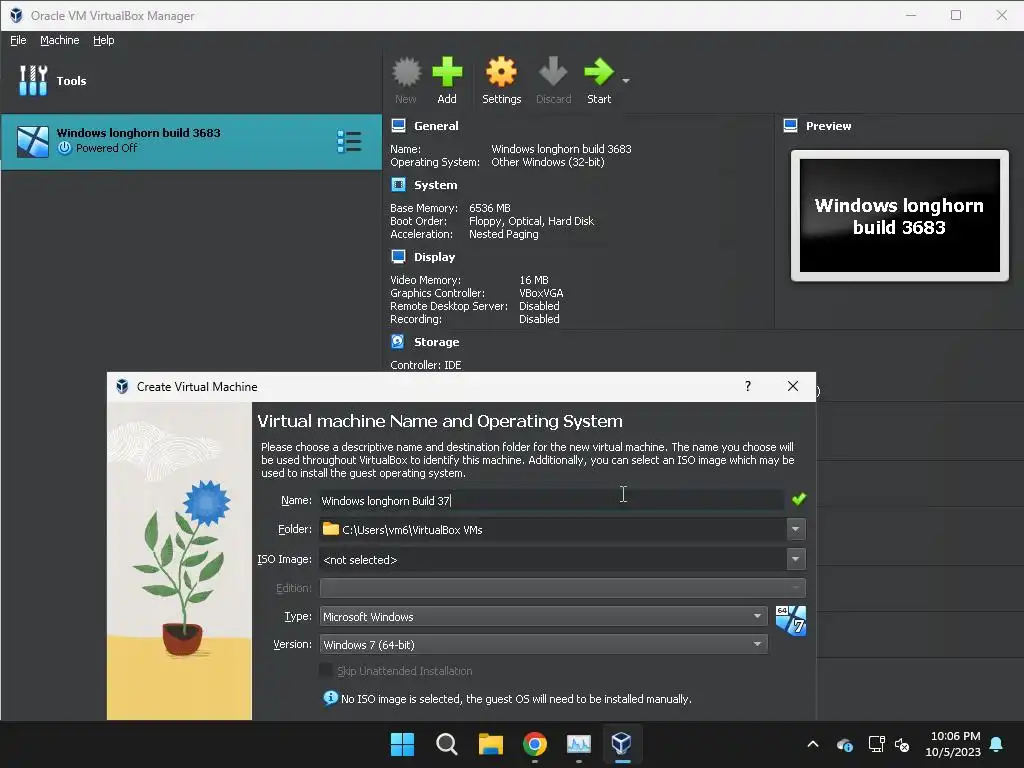Select Windows longhorn build 3683 VM entry

[x=191, y=142]
